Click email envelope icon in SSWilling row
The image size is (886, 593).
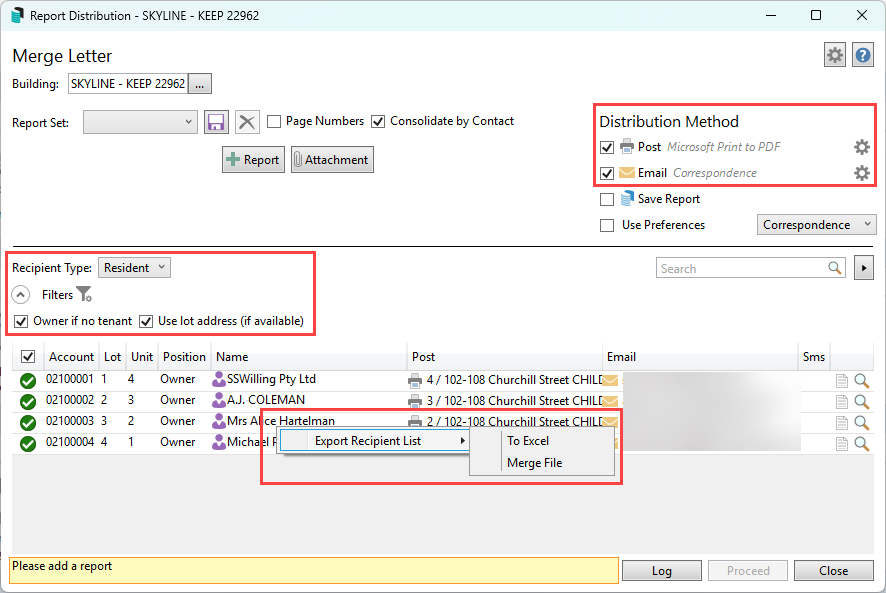pos(610,380)
